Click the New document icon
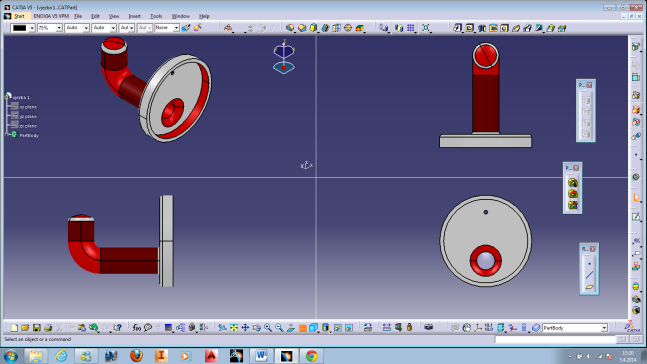 pyautogui.click(x=14, y=328)
